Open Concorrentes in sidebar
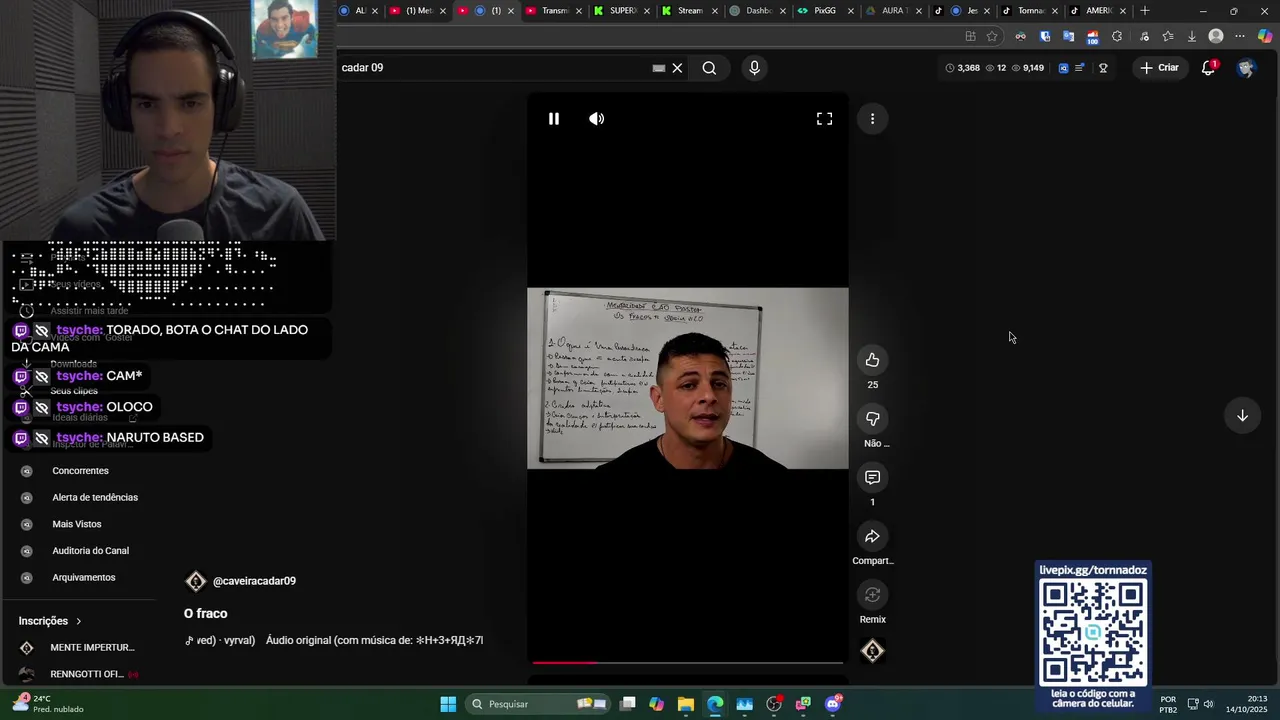The image size is (1280, 720). (80, 471)
